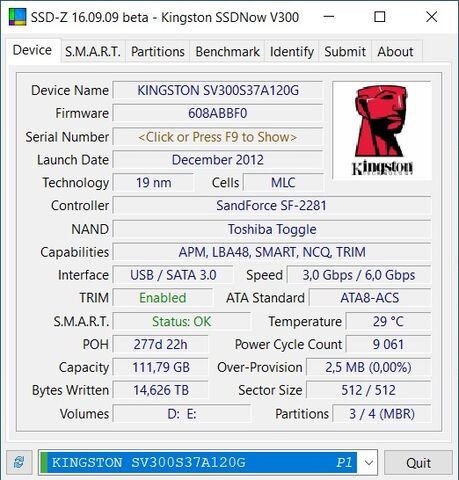Maximize the SSD-Z window
The height and width of the screenshot is (480, 459).
[380, 17]
